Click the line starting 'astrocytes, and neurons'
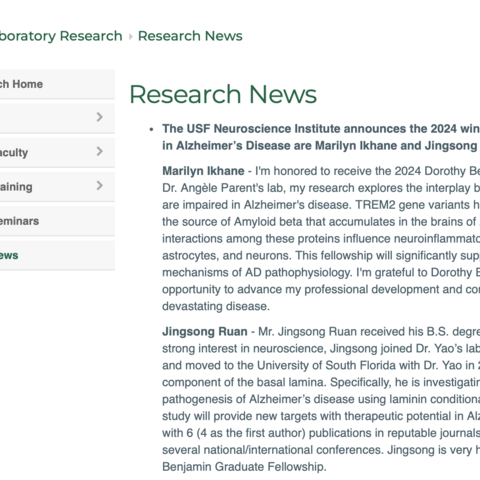The height and width of the screenshot is (480, 480). [321, 256]
